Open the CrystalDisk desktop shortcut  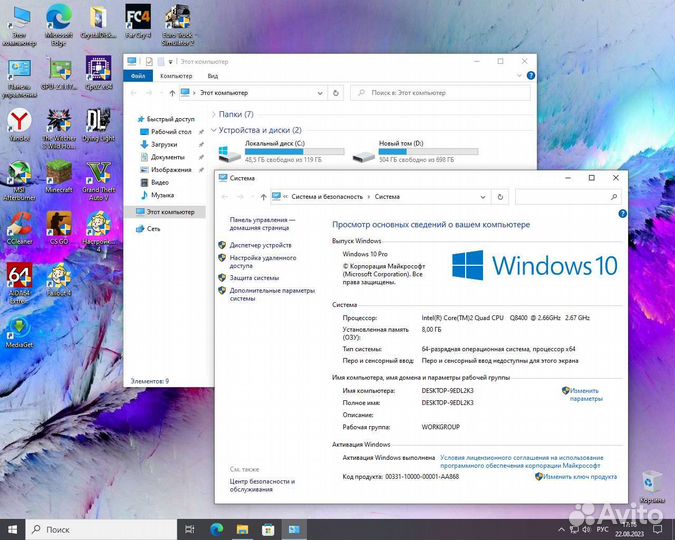pos(99,22)
